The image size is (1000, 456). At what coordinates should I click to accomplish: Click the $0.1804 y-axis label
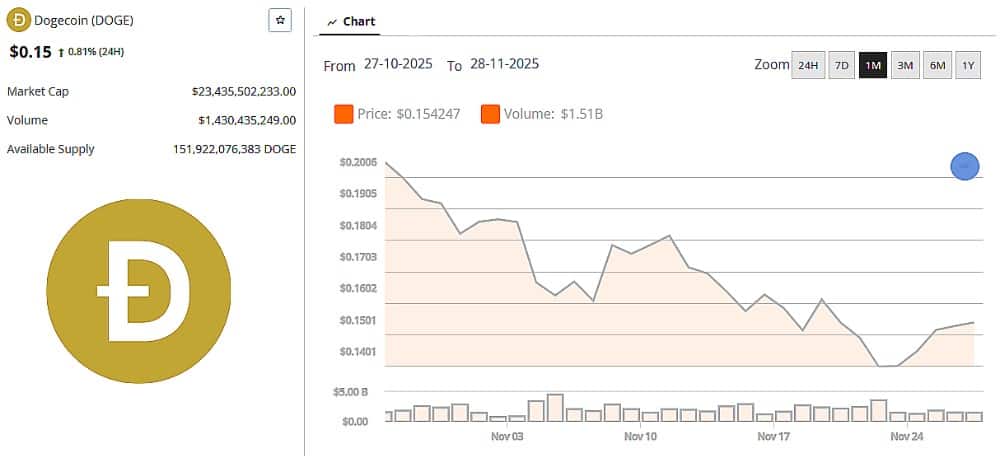358,226
